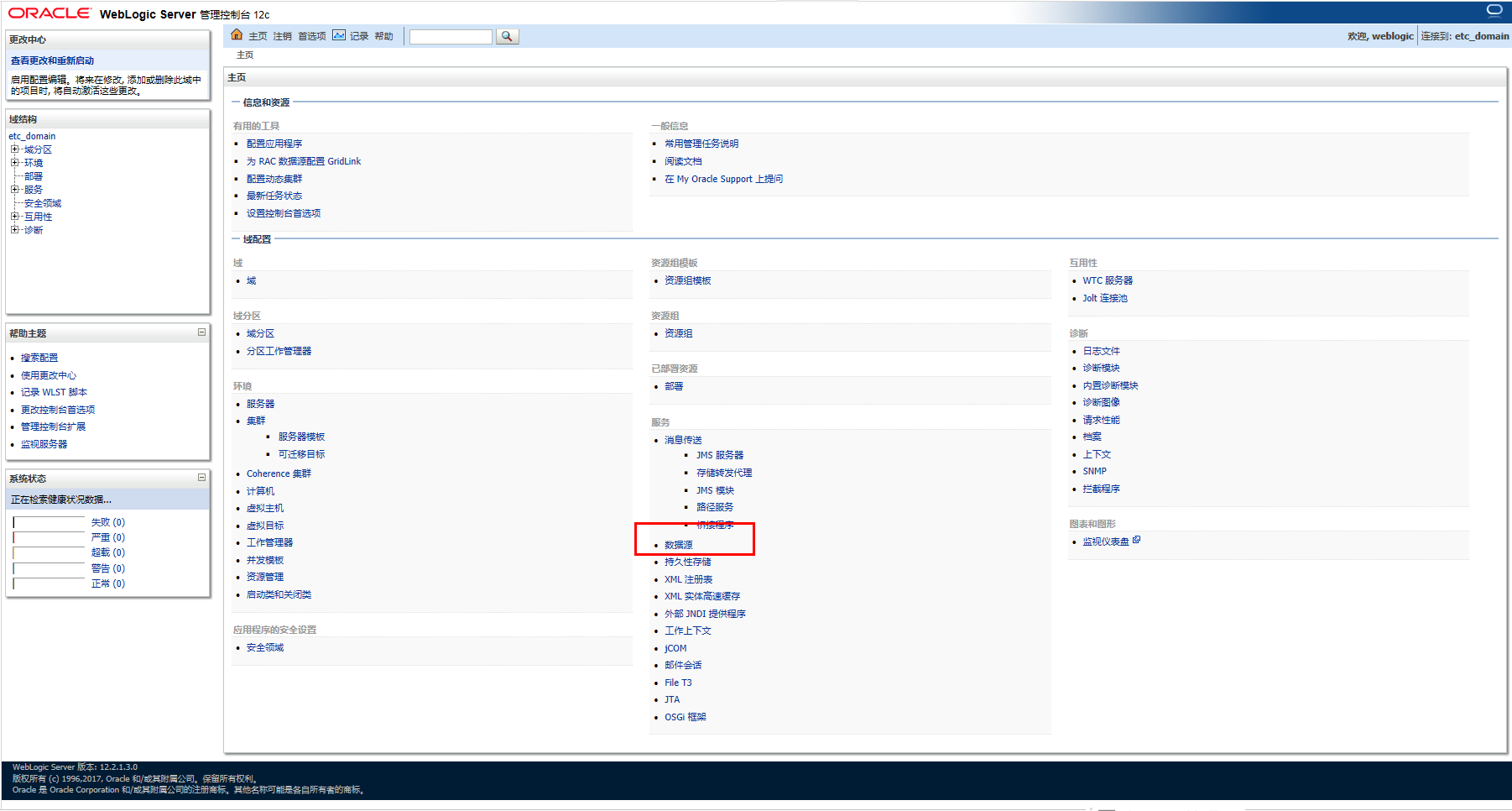
Task: Open 在 My Oracle Support 上提问 link
Action: pos(723,179)
